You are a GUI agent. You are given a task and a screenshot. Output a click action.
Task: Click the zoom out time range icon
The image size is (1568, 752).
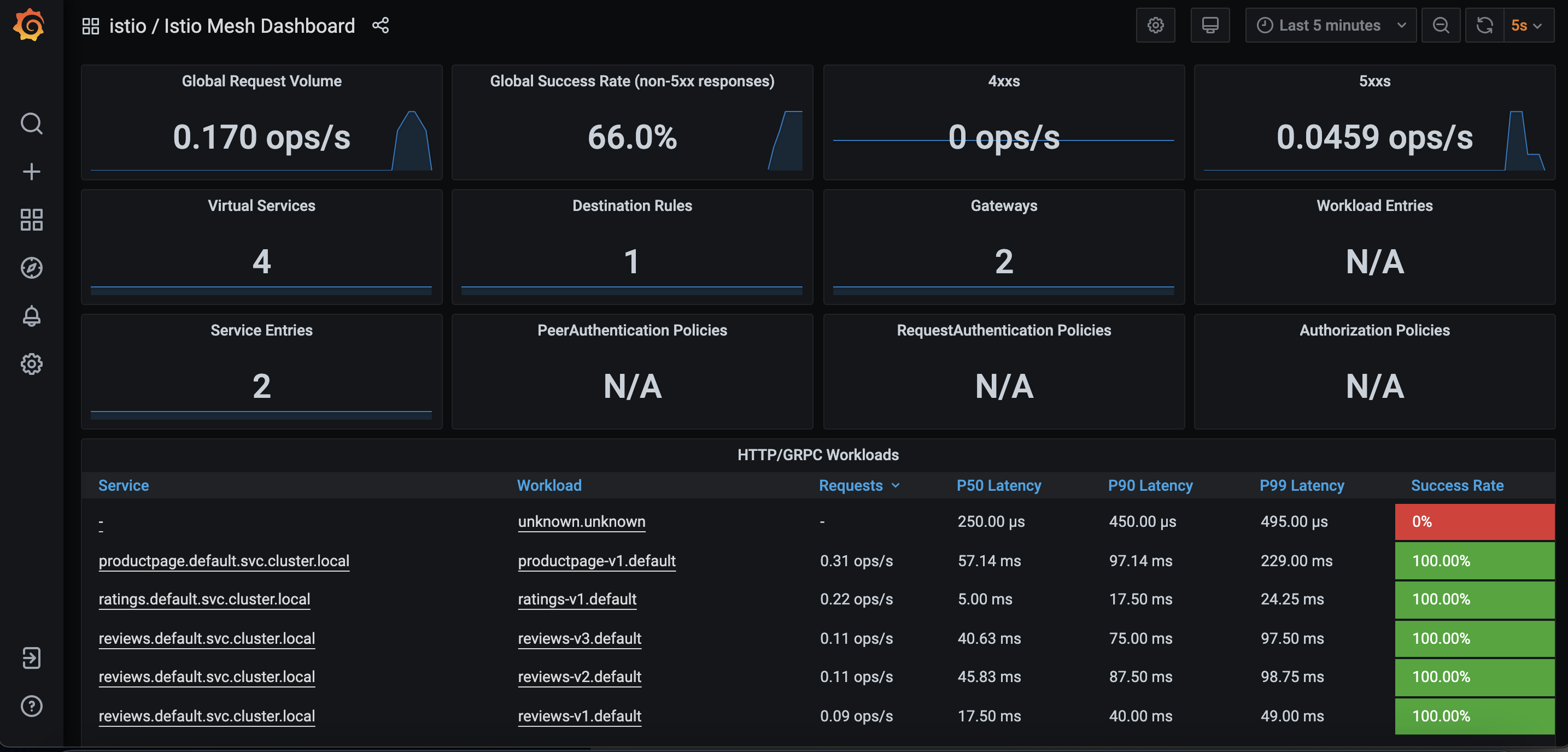pos(1440,26)
